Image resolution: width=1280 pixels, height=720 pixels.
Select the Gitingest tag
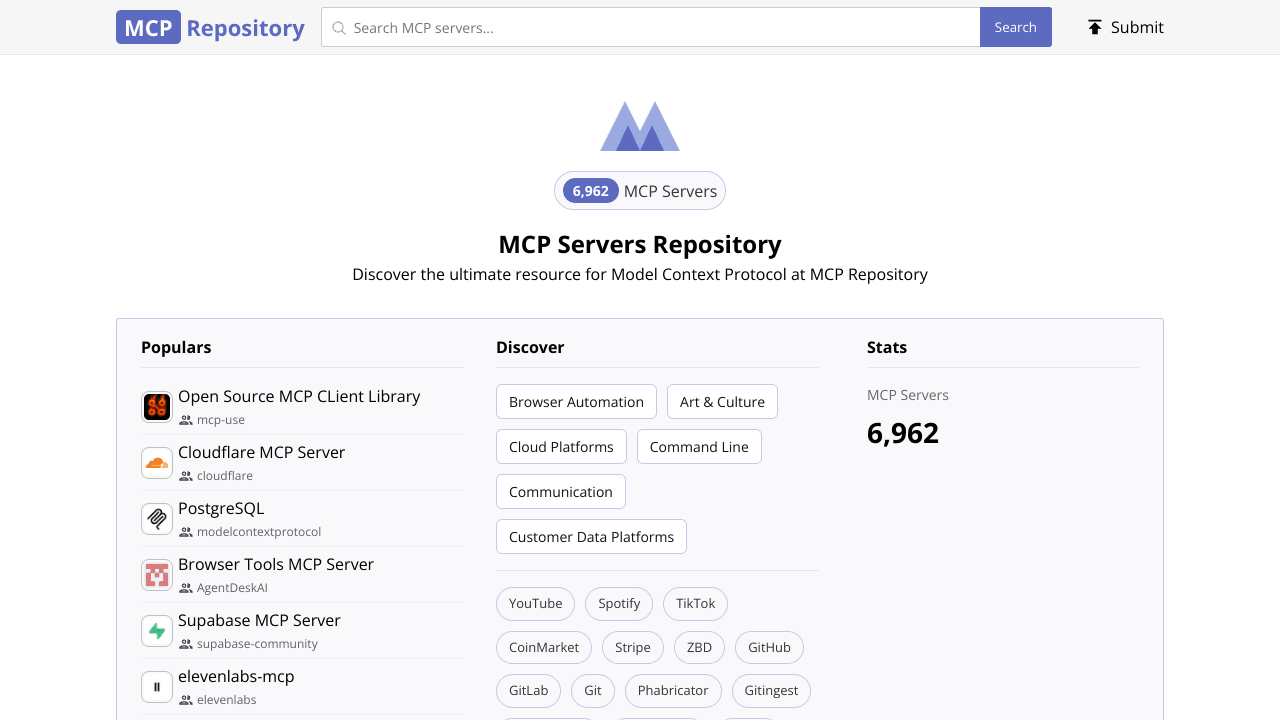tap(771, 691)
